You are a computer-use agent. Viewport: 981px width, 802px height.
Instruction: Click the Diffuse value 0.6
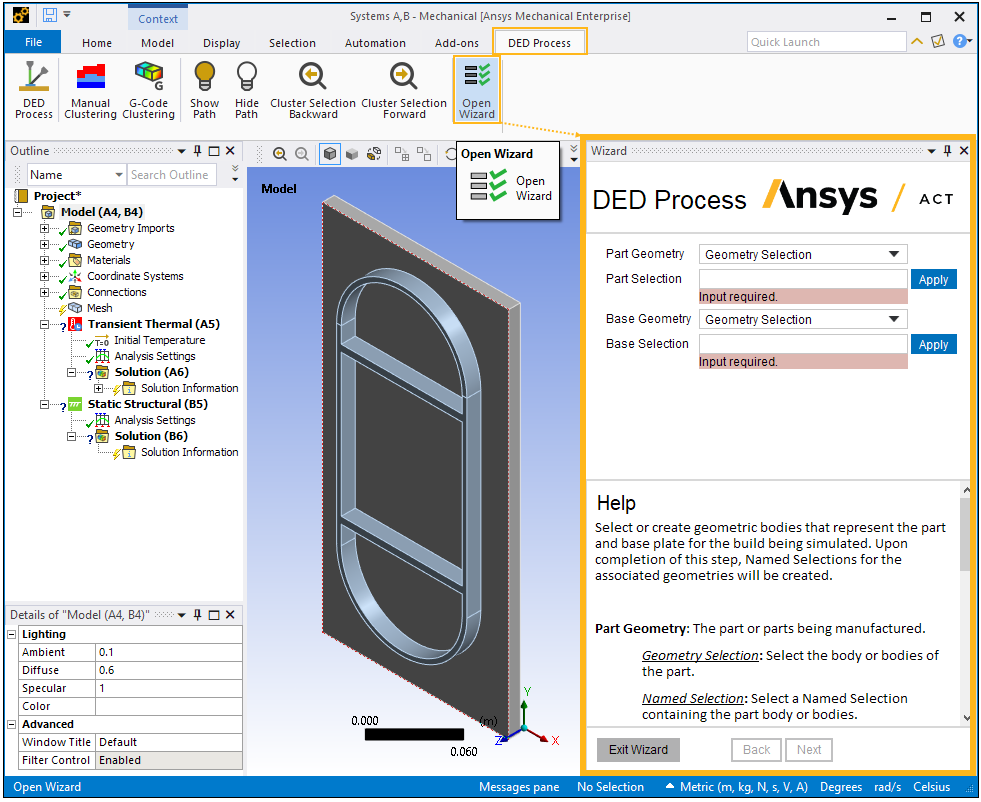coord(168,671)
